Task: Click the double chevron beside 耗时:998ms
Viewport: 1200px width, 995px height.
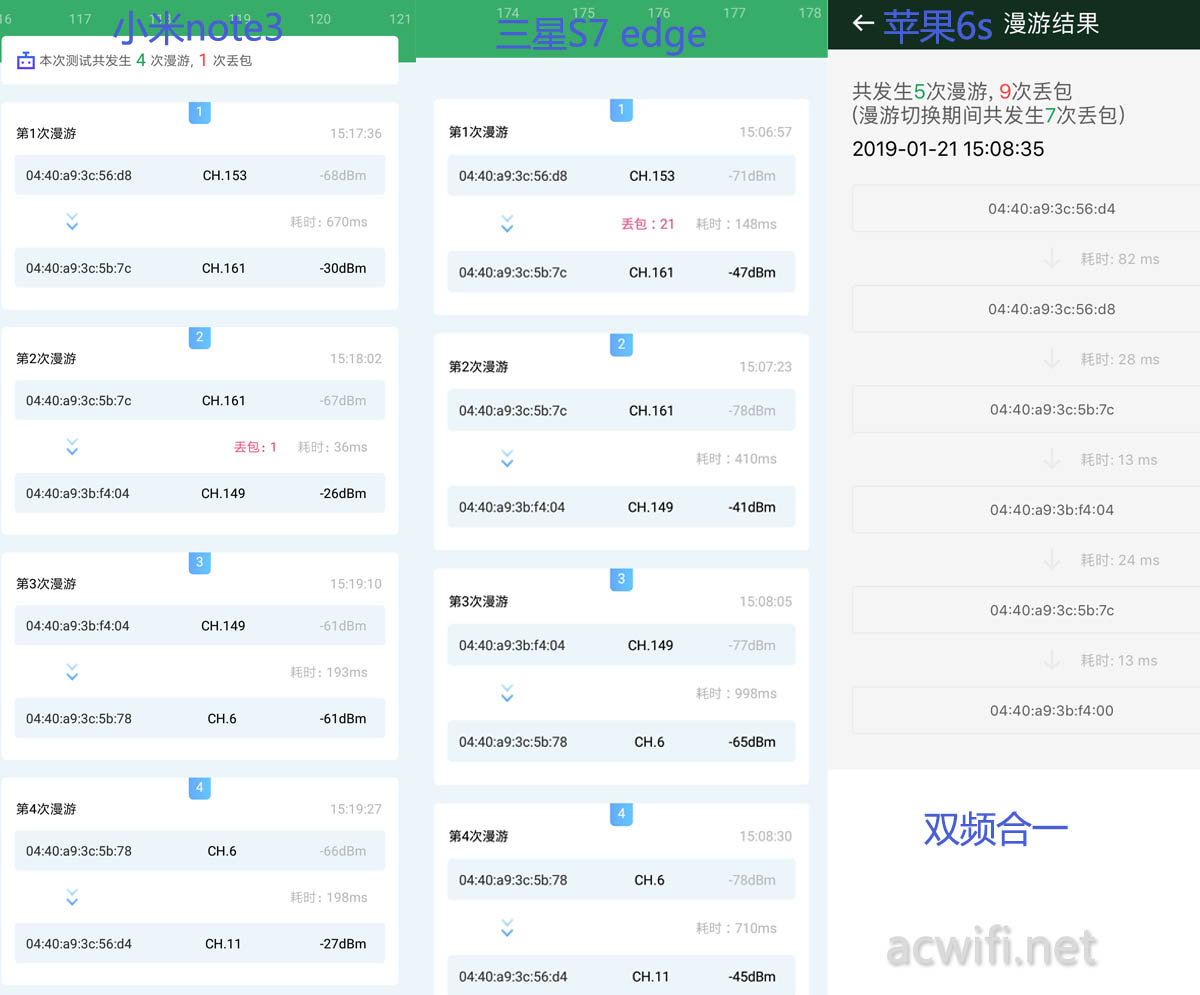Action: [x=507, y=693]
